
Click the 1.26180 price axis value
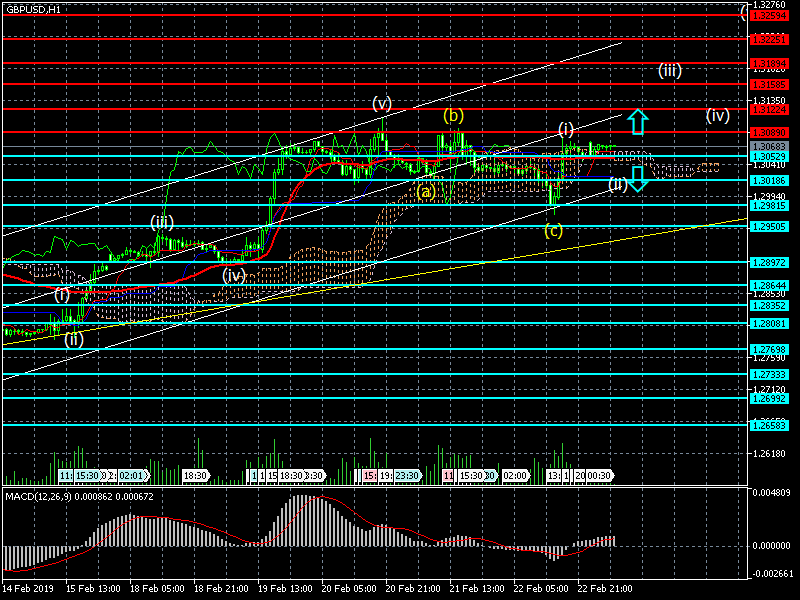(x=769, y=454)
